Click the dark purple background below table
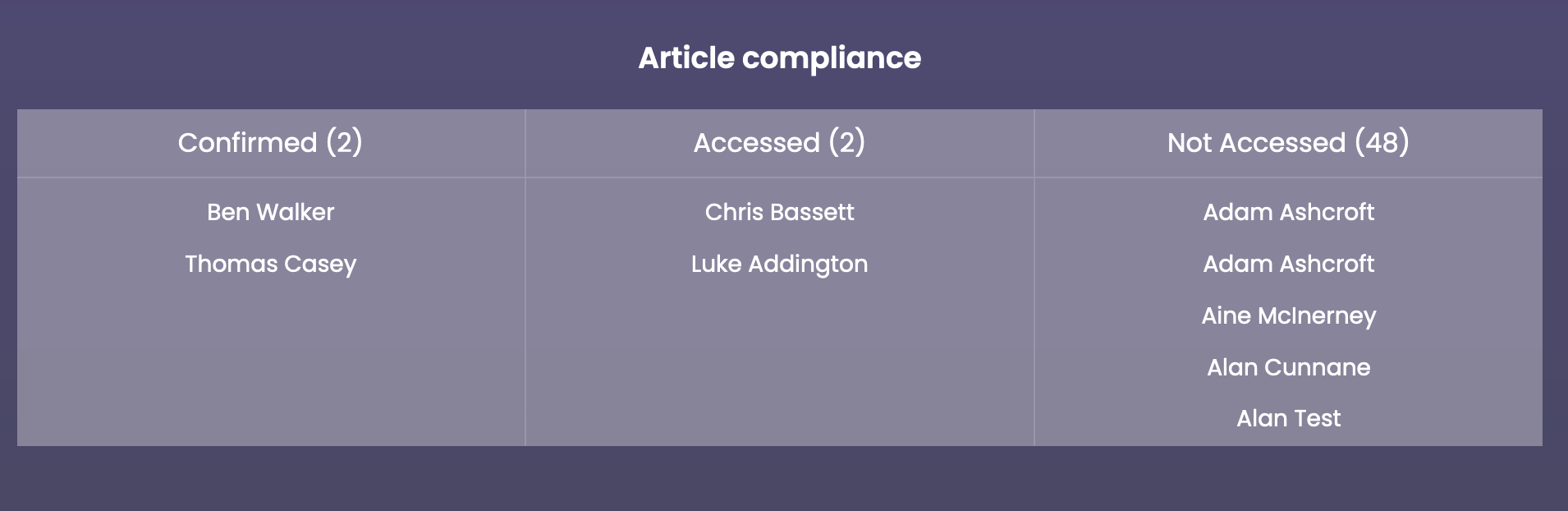 click(780, 480)
